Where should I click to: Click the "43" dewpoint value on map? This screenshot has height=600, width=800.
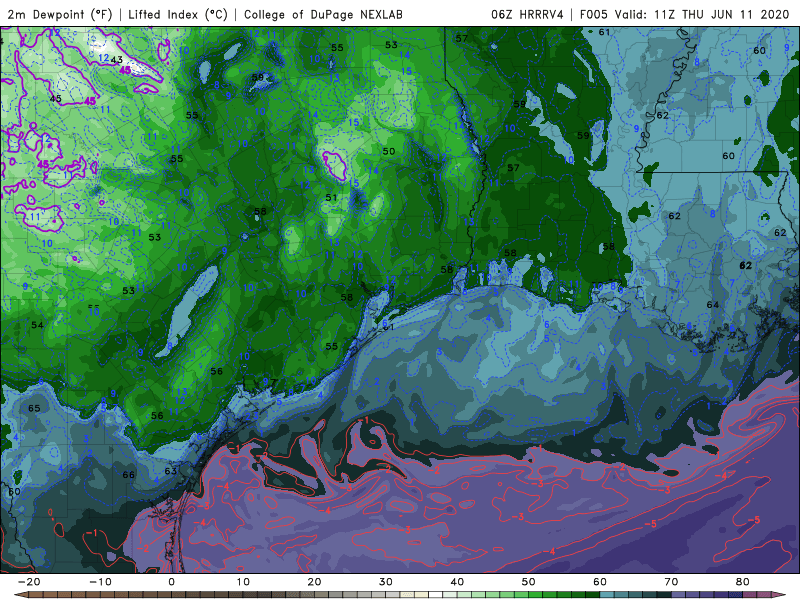[x=117, y=60]
